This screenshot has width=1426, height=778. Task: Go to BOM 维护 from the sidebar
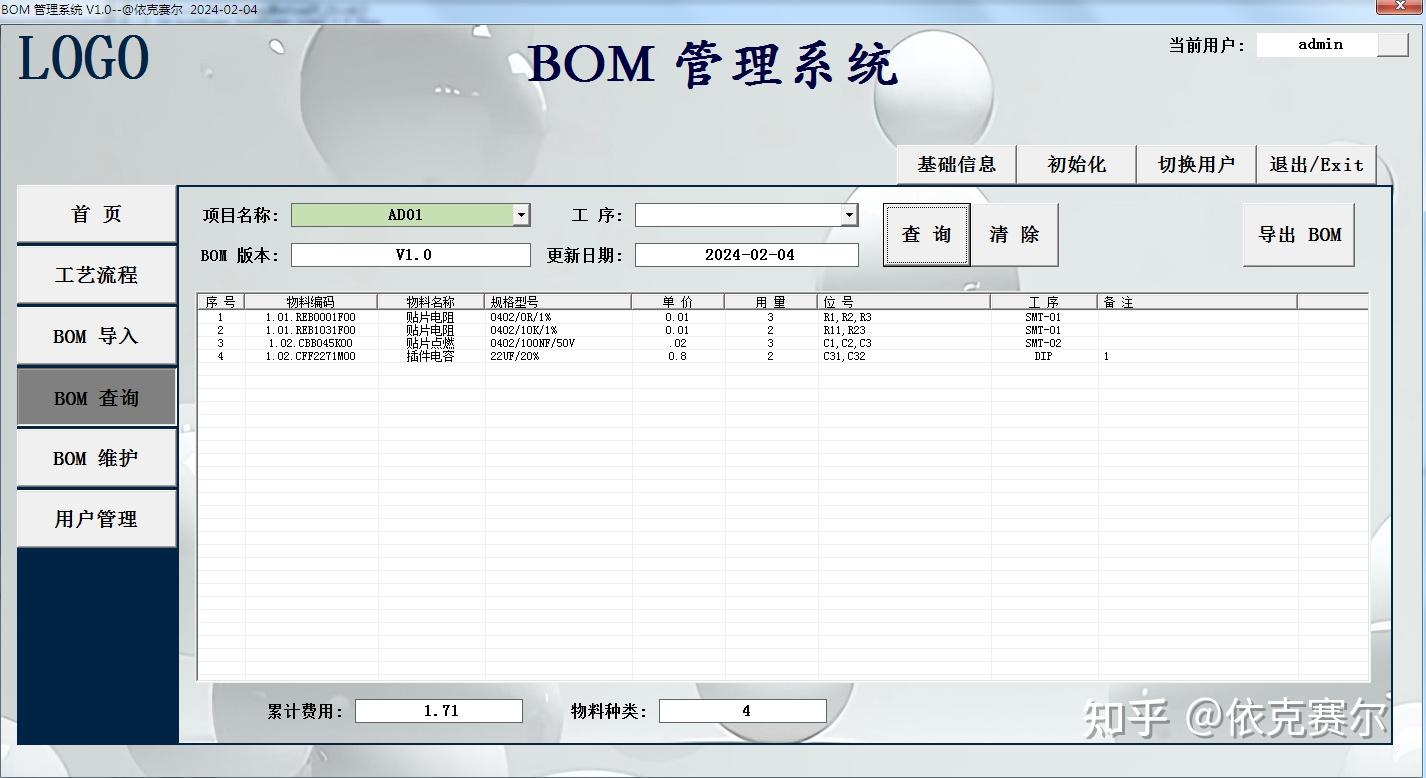96,457
